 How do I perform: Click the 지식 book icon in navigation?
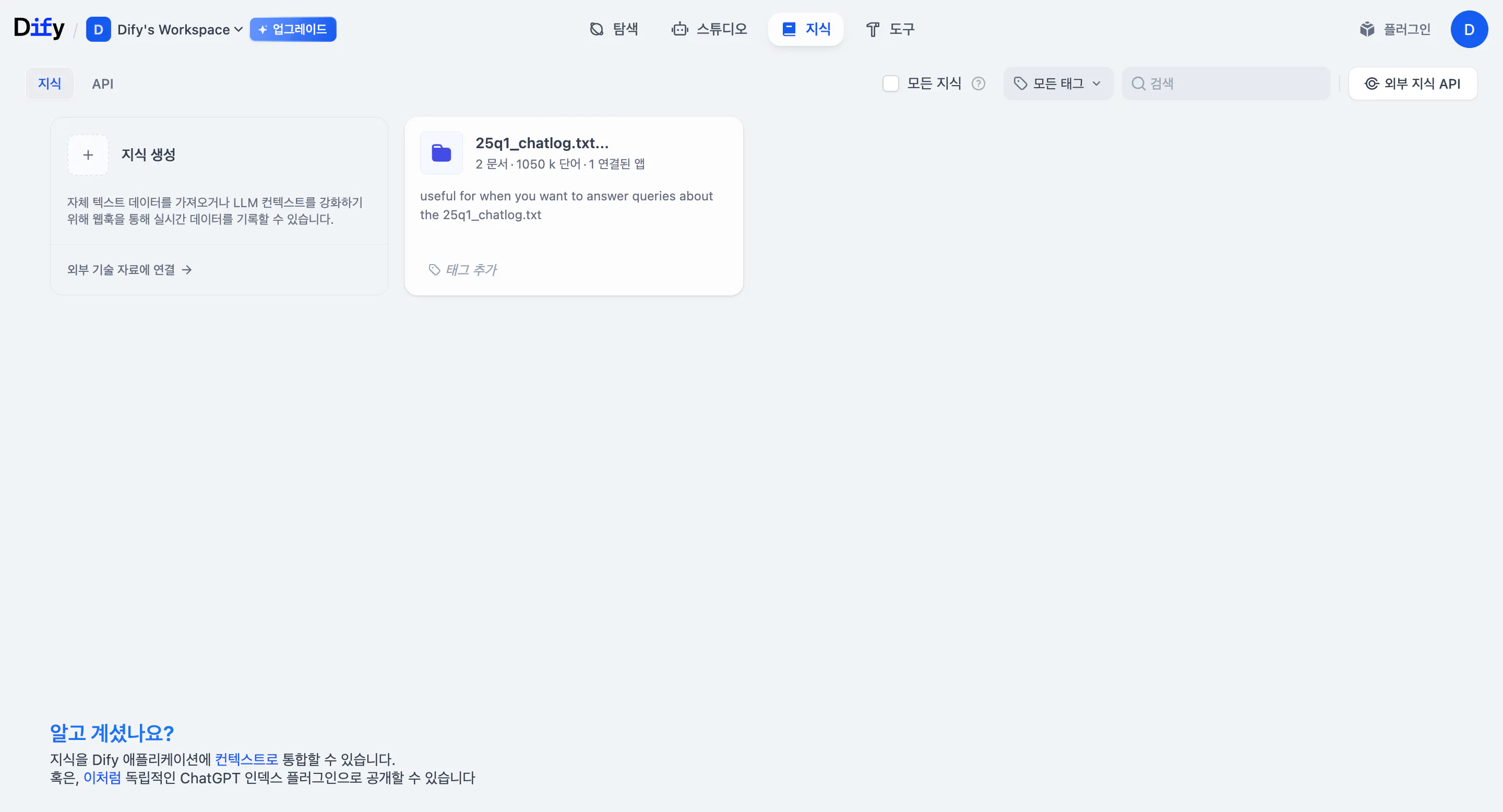pos(789,29)
